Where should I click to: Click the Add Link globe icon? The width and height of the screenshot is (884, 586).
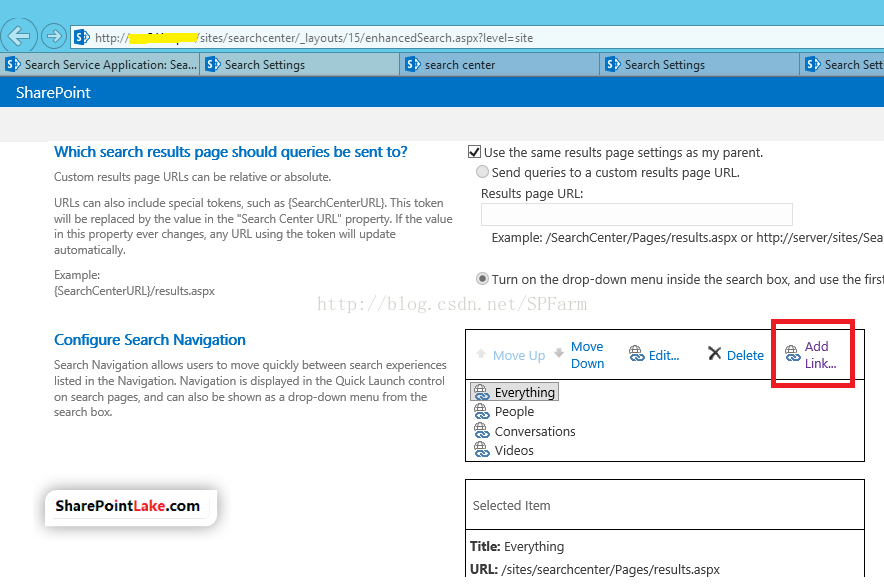[x=793, y=354]
